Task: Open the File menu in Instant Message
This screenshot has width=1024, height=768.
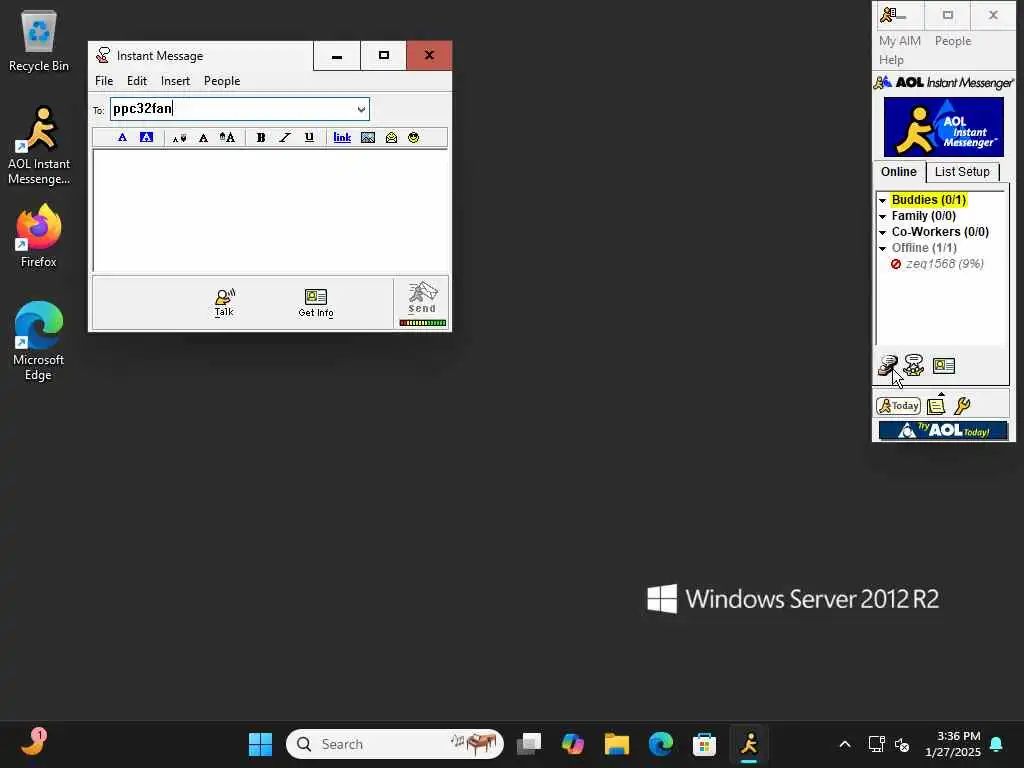Action: [x=104, y=81]
